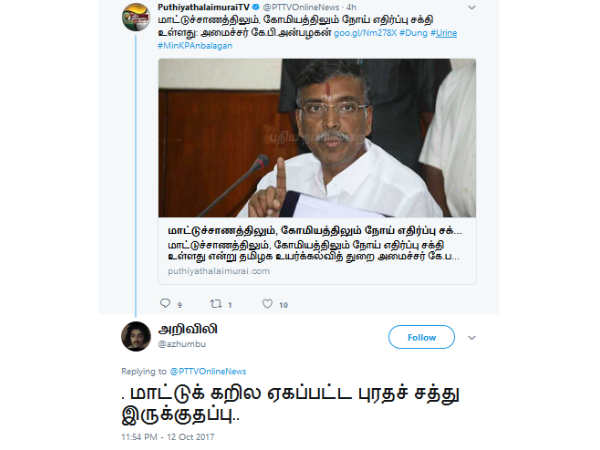This screenshot has width=600, height=450.
Task: Open the puthiyathalaimurai.com card domain
Action: tap(218, 271)
